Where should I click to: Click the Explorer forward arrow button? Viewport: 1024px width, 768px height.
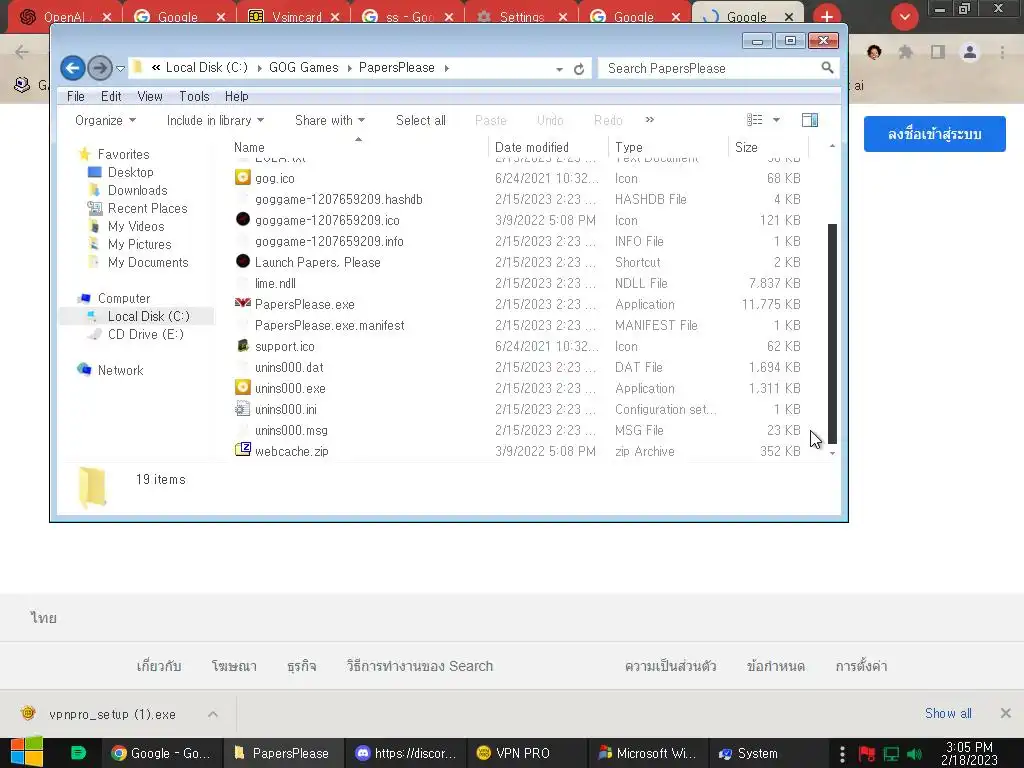[99, 67]
